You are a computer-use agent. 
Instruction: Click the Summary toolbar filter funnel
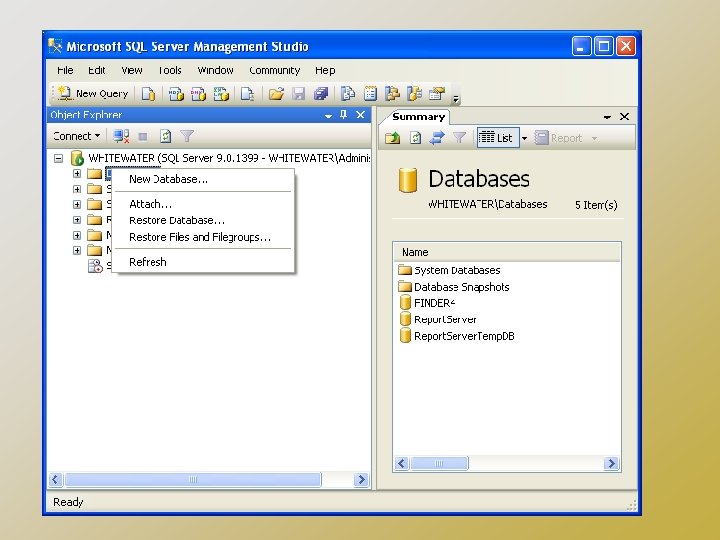coord(459,138)
